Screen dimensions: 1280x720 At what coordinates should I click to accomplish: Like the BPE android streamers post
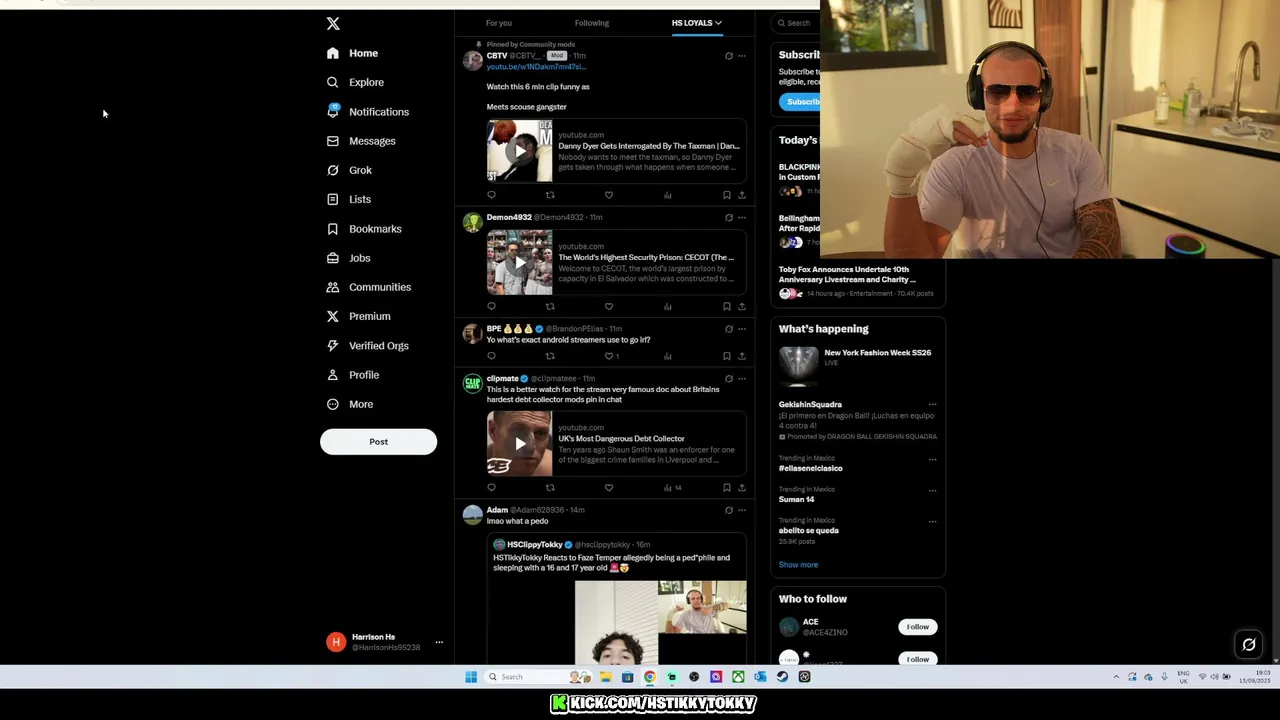pyautogui.click(x=609, y=356)
